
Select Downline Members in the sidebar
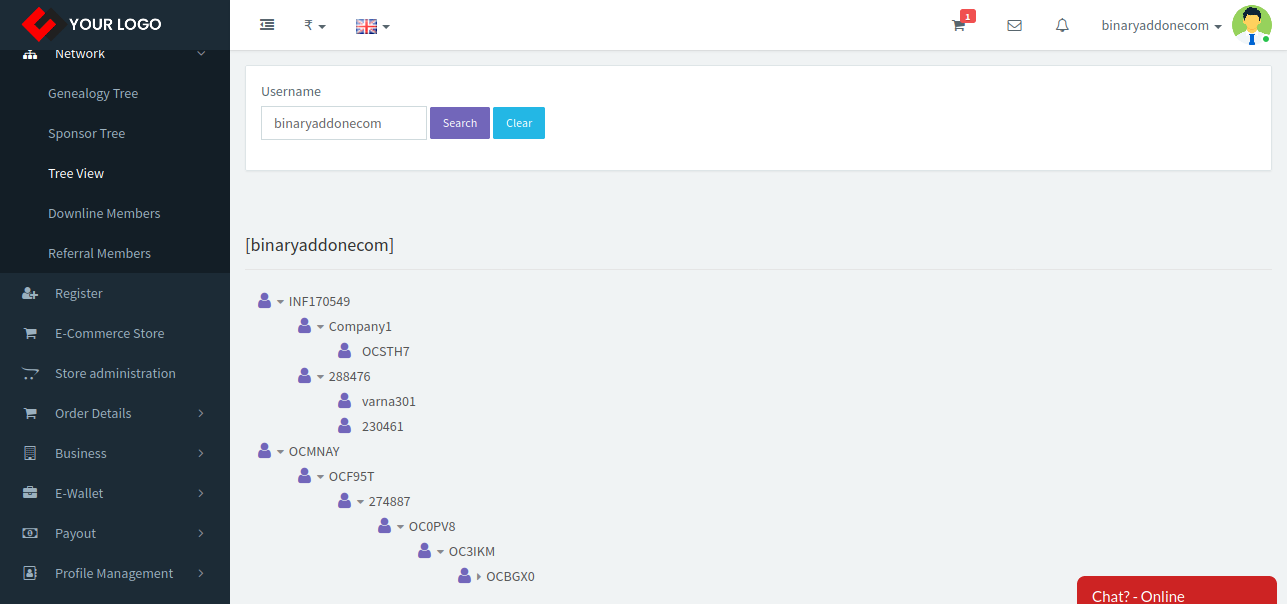104,213
